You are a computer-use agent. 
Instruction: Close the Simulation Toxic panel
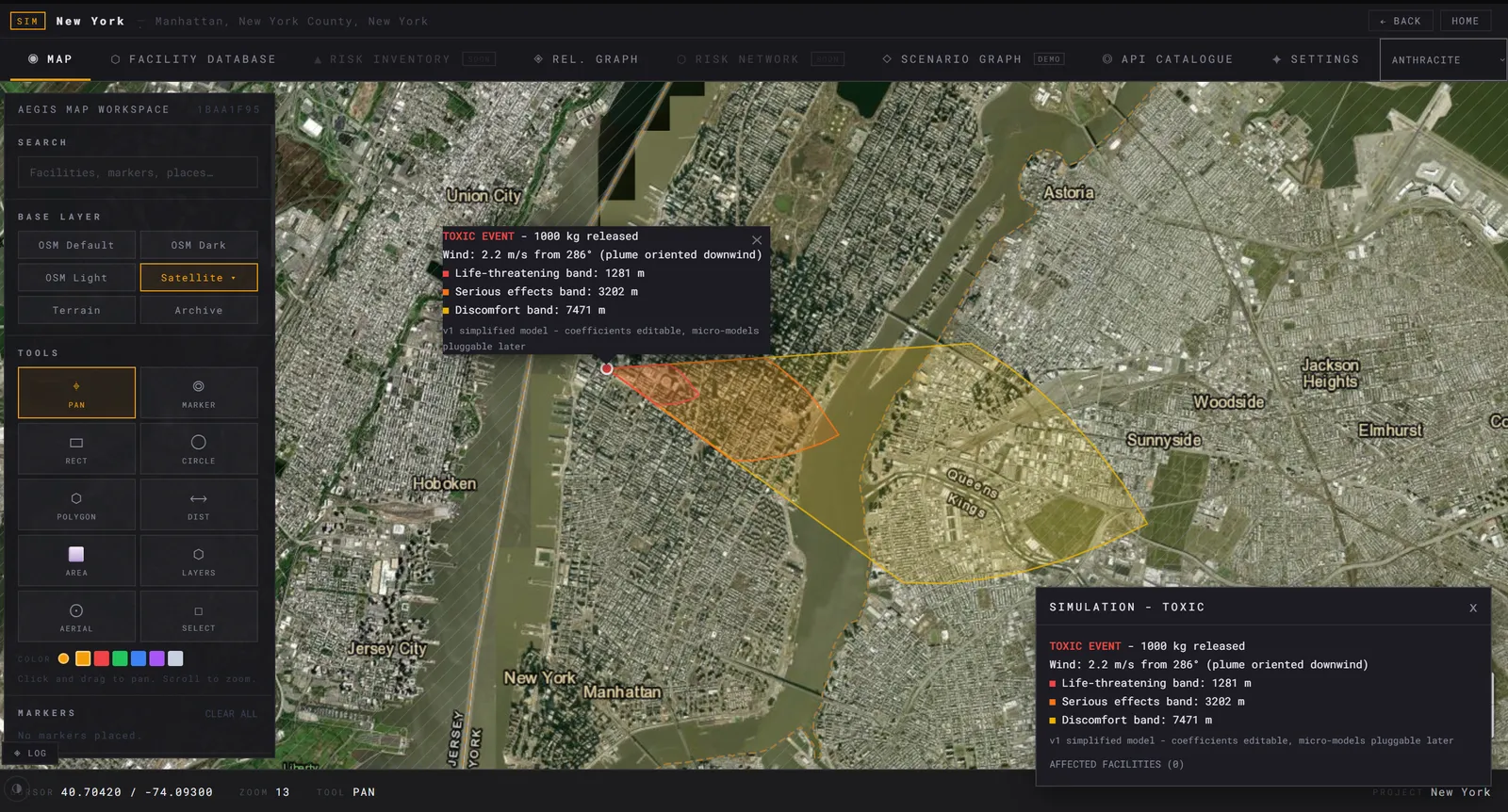click(1473, 608)
